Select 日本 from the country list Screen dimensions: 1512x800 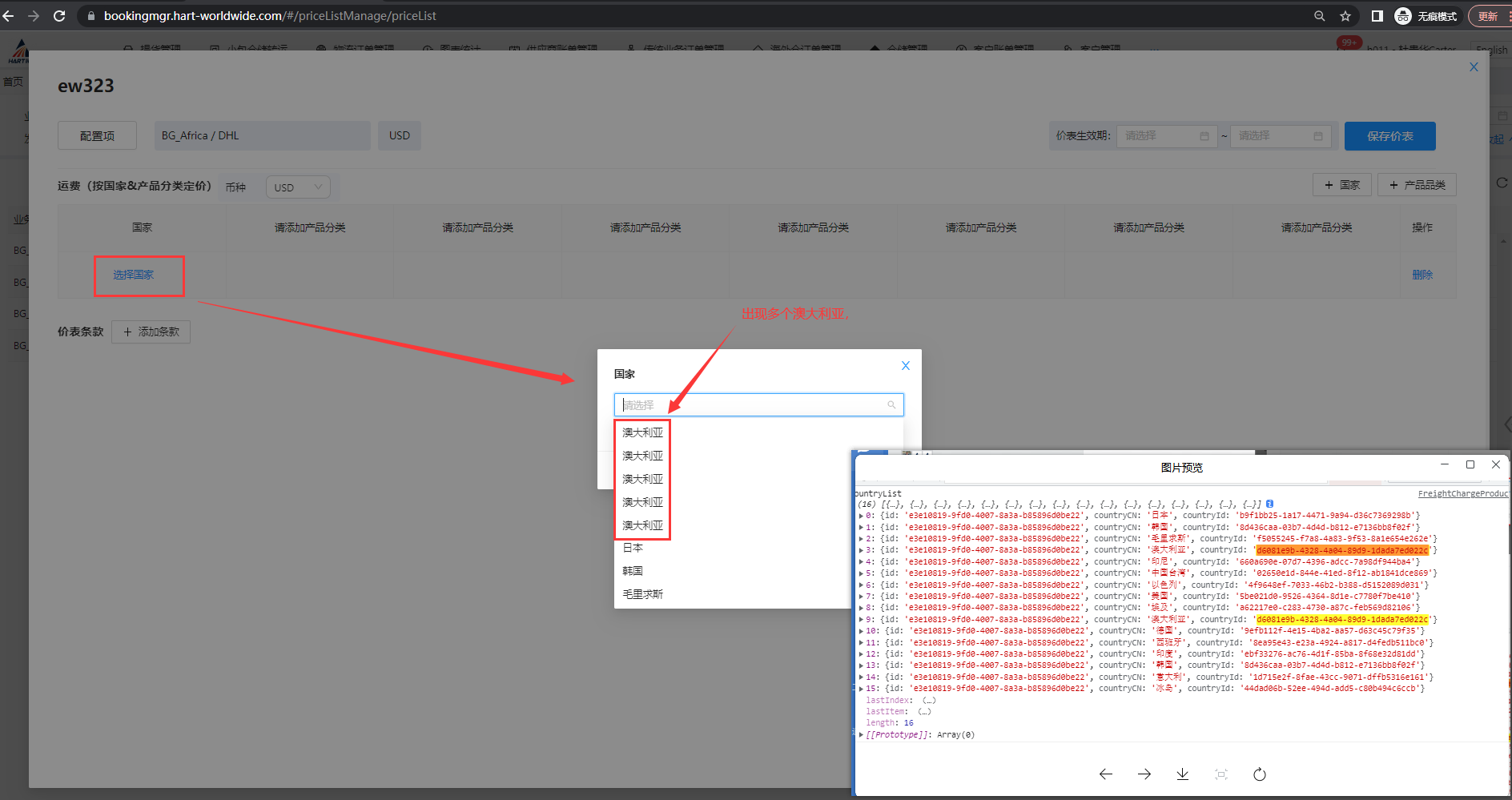633,548
